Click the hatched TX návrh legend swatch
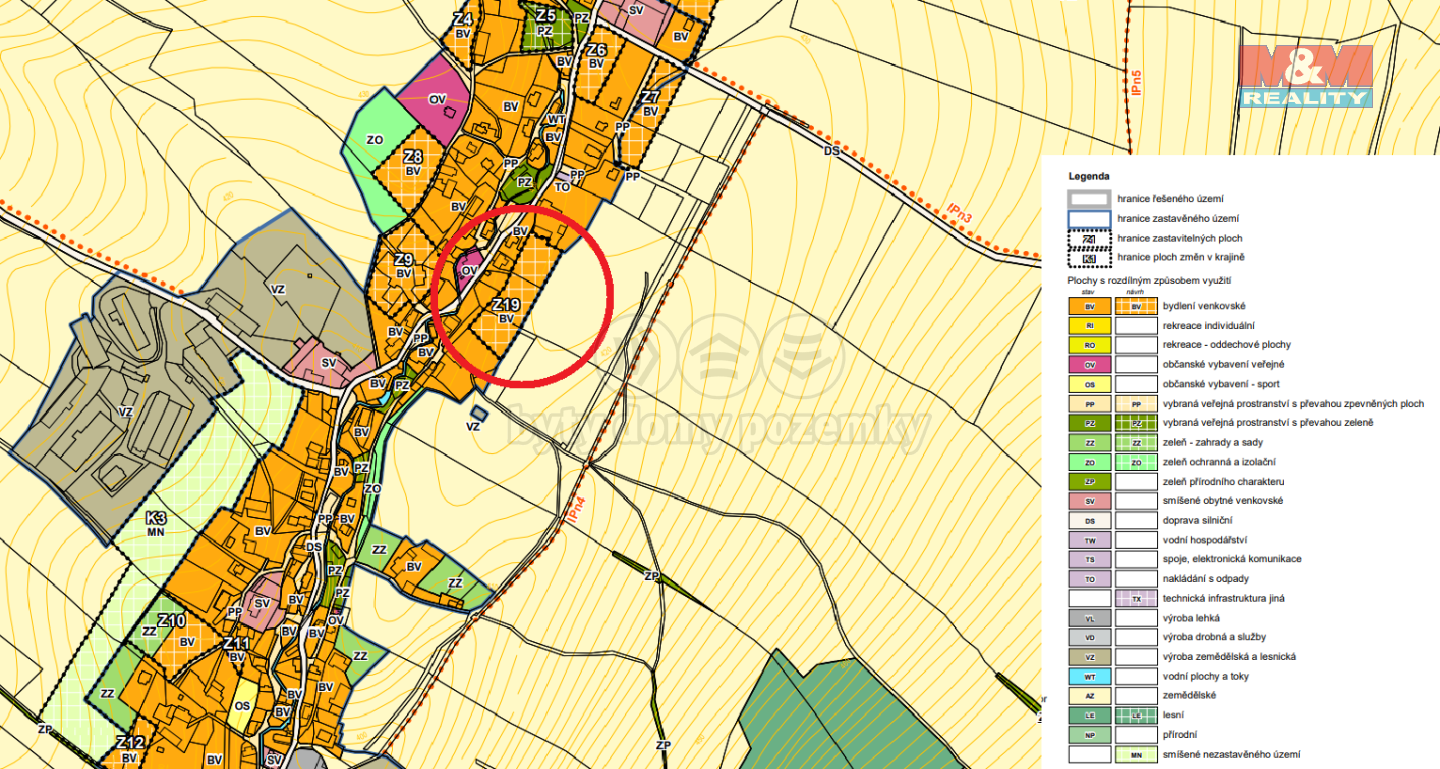The width and height of the screenshot is (1440, 769). (1136, 598)
